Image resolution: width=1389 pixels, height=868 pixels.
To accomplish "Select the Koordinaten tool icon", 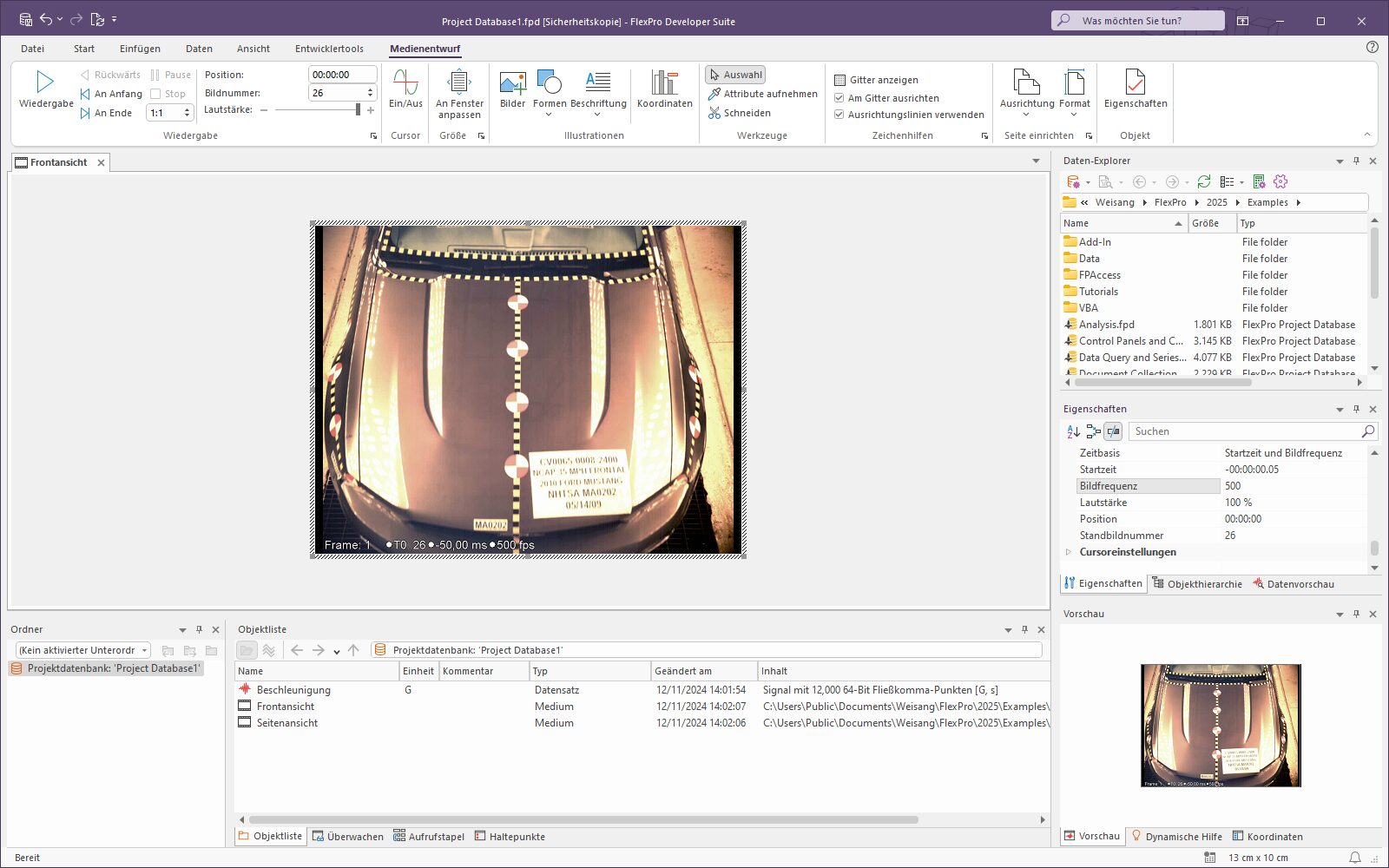I will click(x=664, y=82).
